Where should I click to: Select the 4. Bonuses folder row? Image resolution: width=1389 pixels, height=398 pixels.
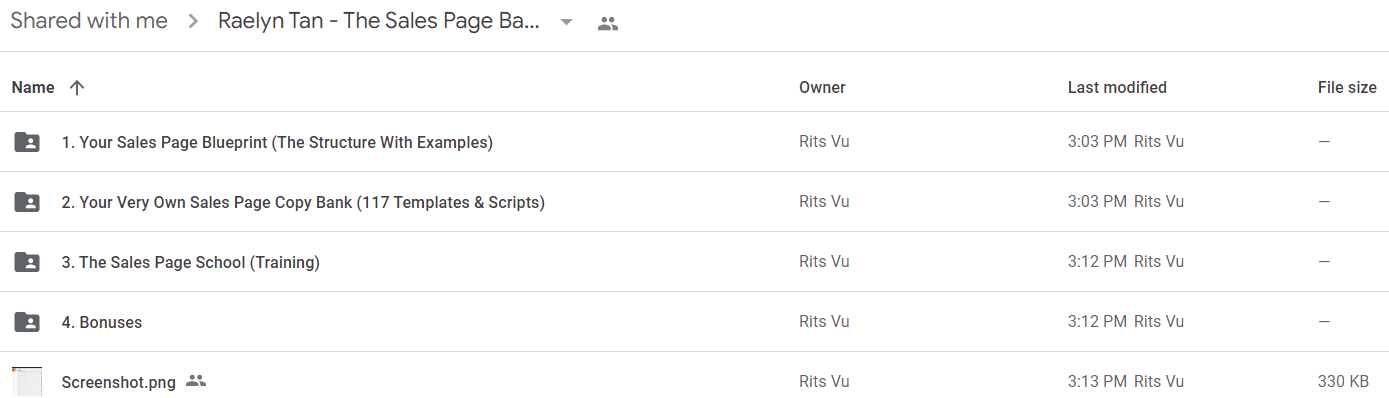694,322
